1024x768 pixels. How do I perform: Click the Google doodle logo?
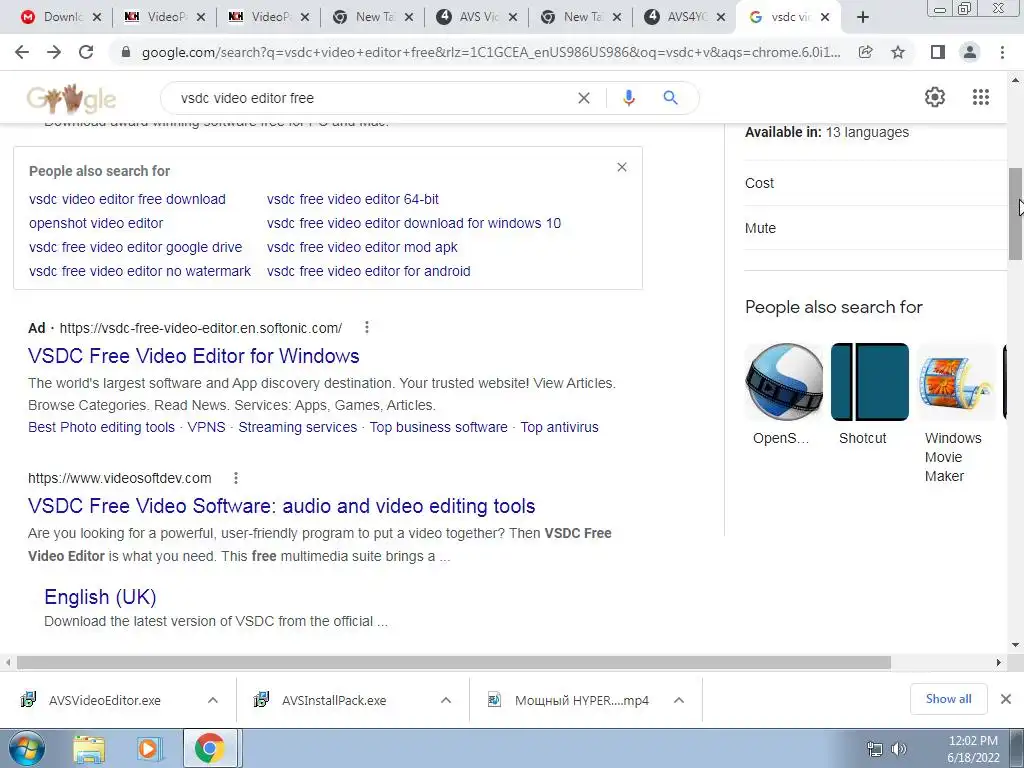click(71, 99)
